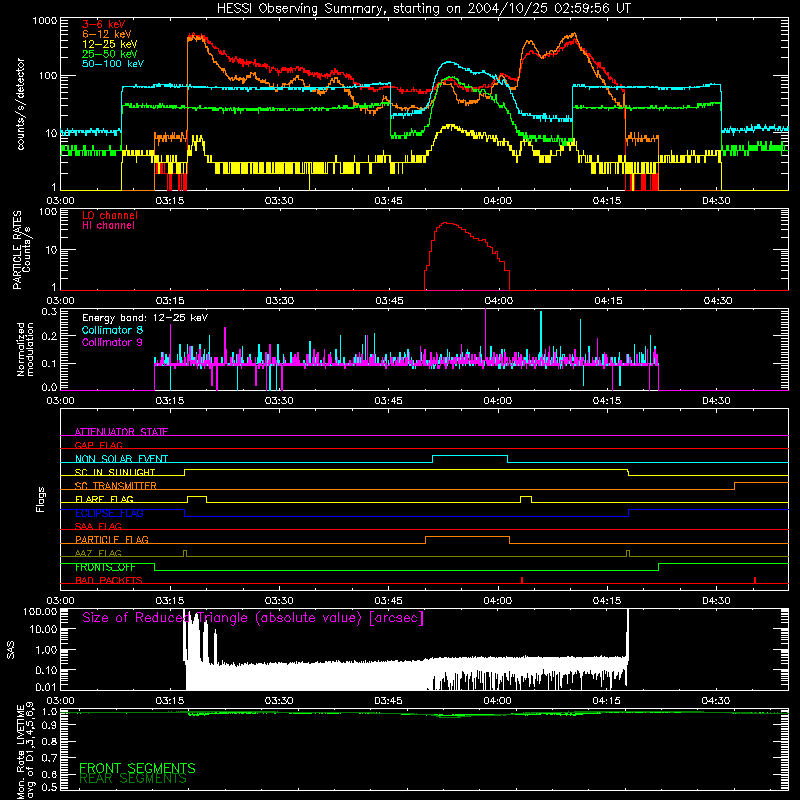This screenshot has width=800, height=800.
Task: Click the Collimator 8 legend label
Action: tap(112, 330)
